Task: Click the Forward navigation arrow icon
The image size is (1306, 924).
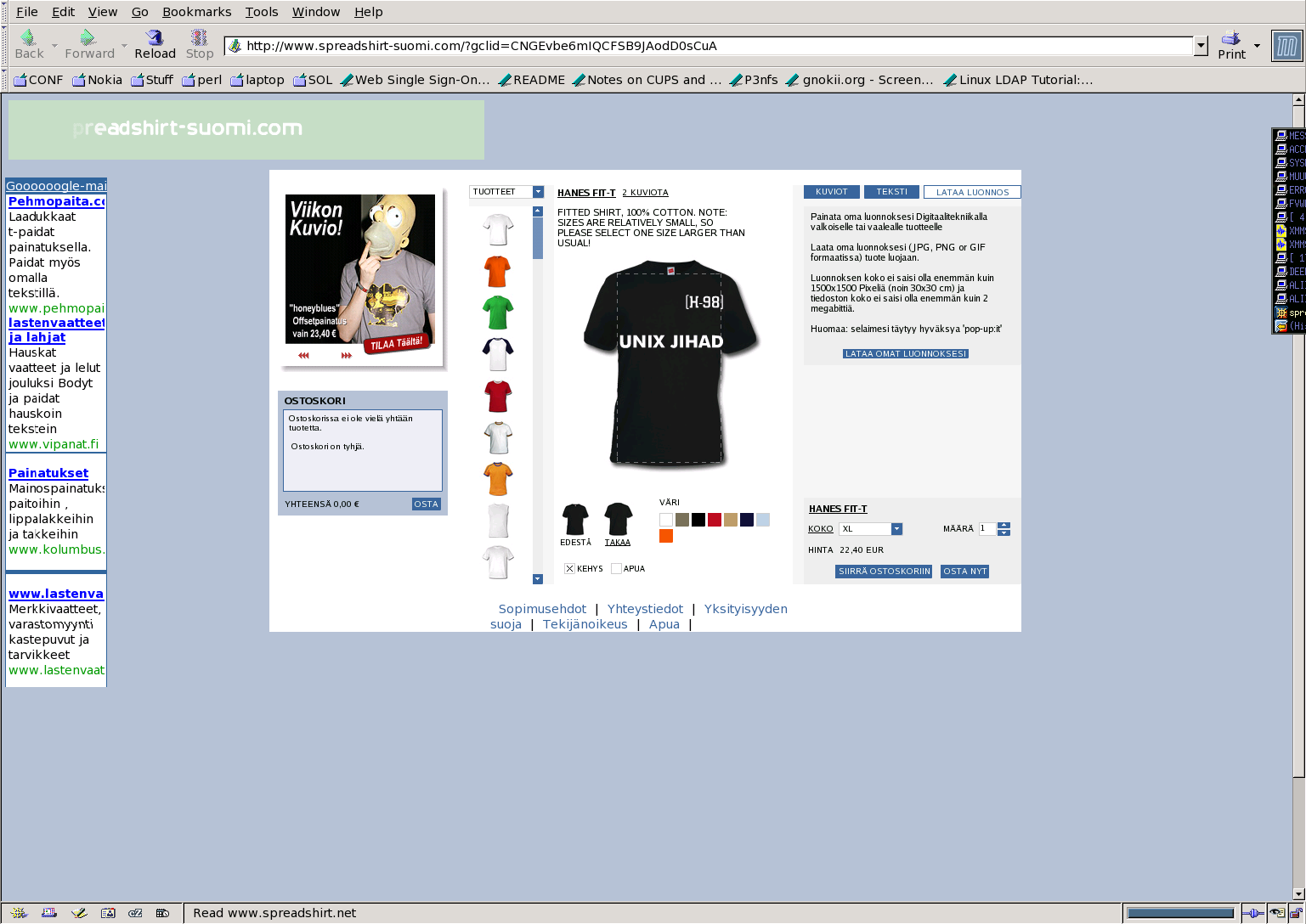Action: pyautogui.click(x=88, y=38)
